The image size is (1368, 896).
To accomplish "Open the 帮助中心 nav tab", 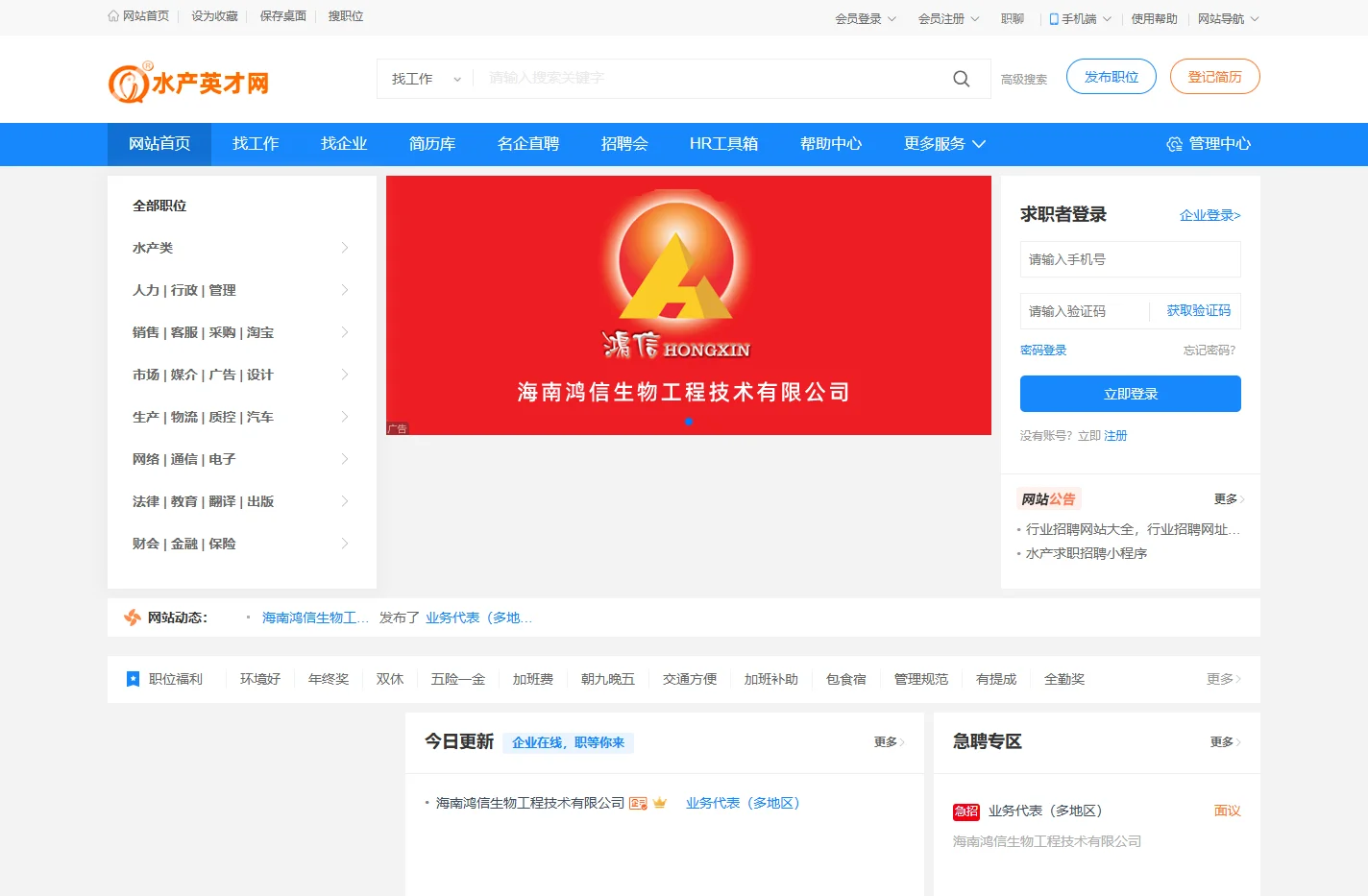I will click(831, 144).
